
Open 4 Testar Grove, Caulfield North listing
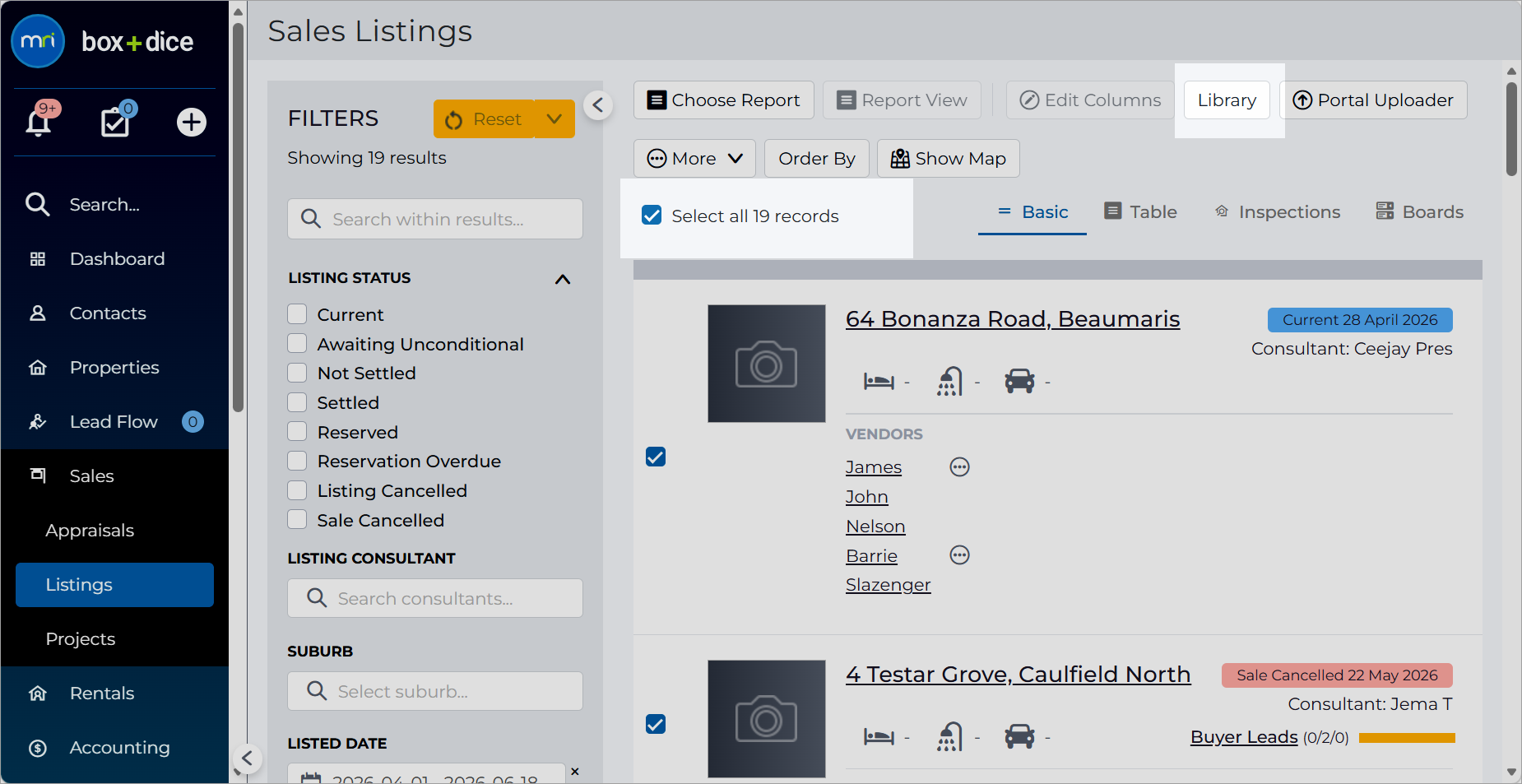point(1019,675)
